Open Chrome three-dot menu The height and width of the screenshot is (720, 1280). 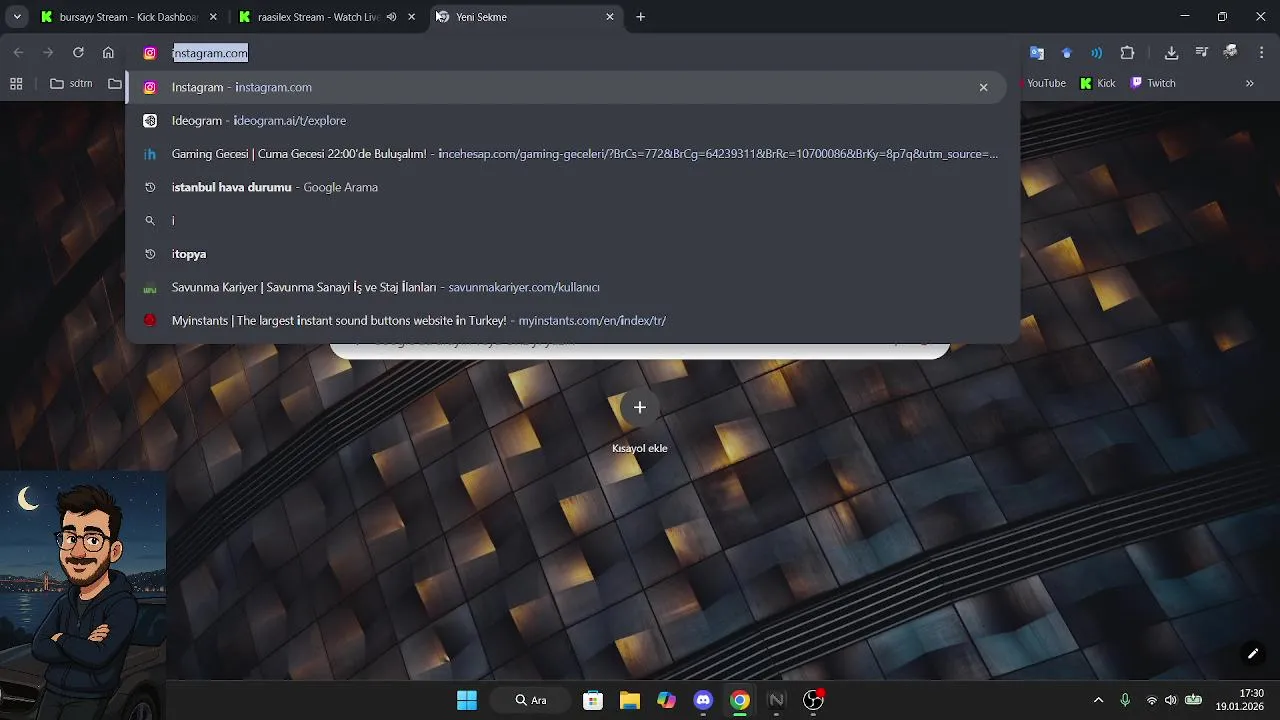point(1260,53)
